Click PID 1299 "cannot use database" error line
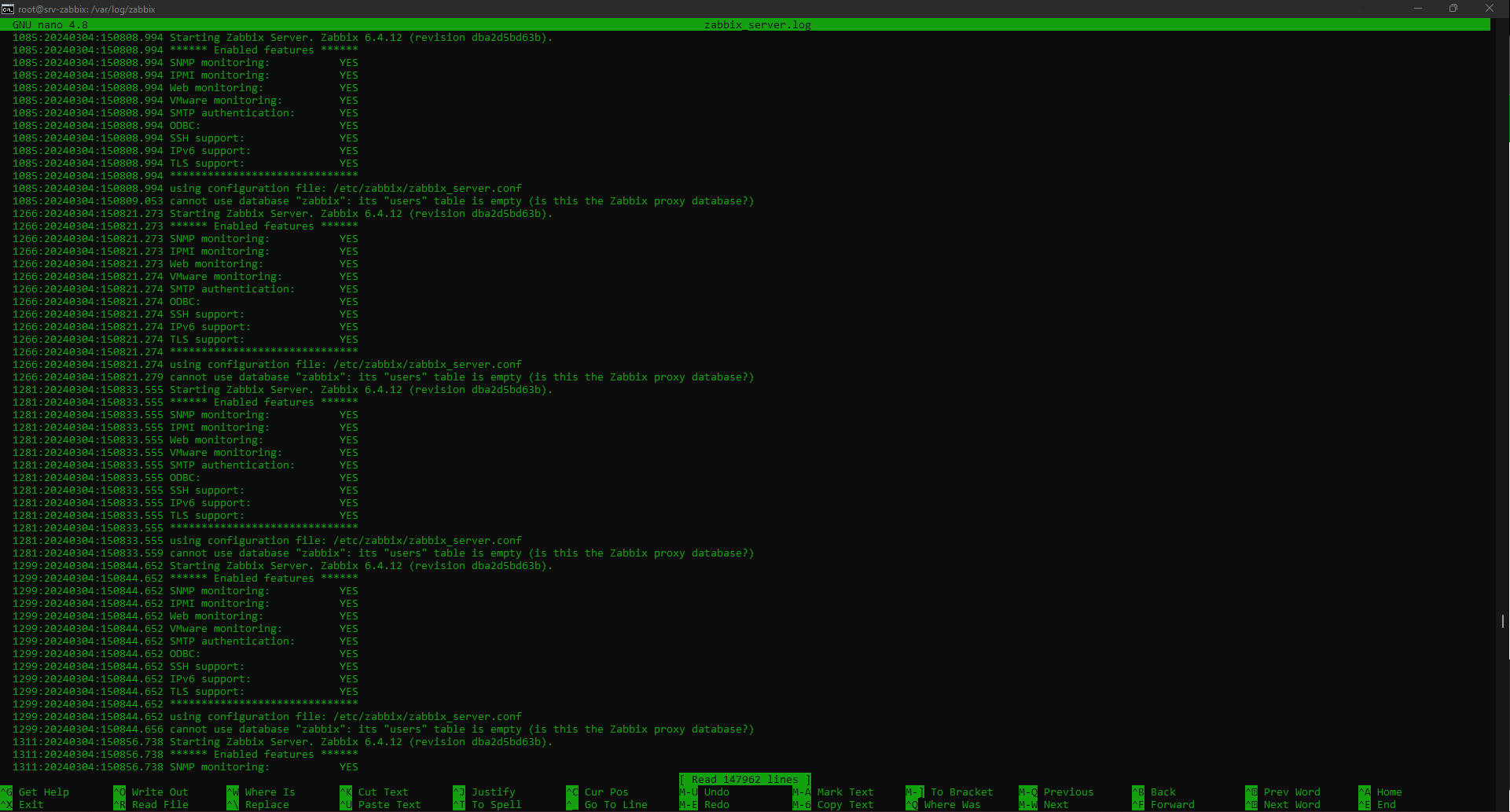Viewport: 1510px width, 812px height. pos(384,729)
